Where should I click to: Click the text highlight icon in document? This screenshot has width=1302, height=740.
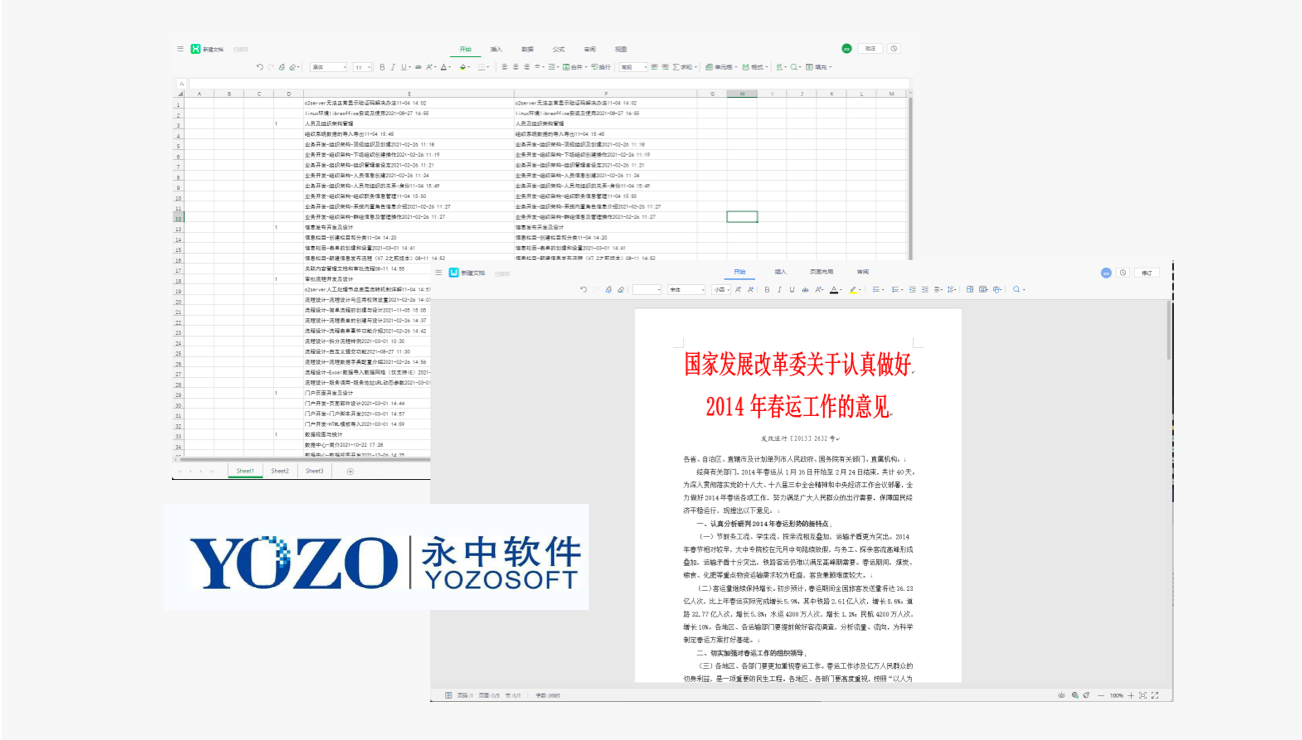(x=853, y=289)
